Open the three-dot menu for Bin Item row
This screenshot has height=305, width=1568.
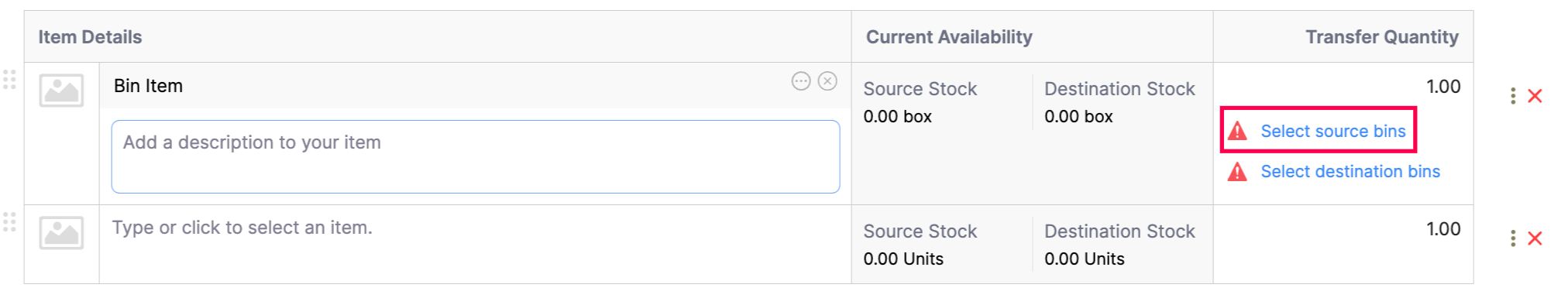pos(1512,96)
